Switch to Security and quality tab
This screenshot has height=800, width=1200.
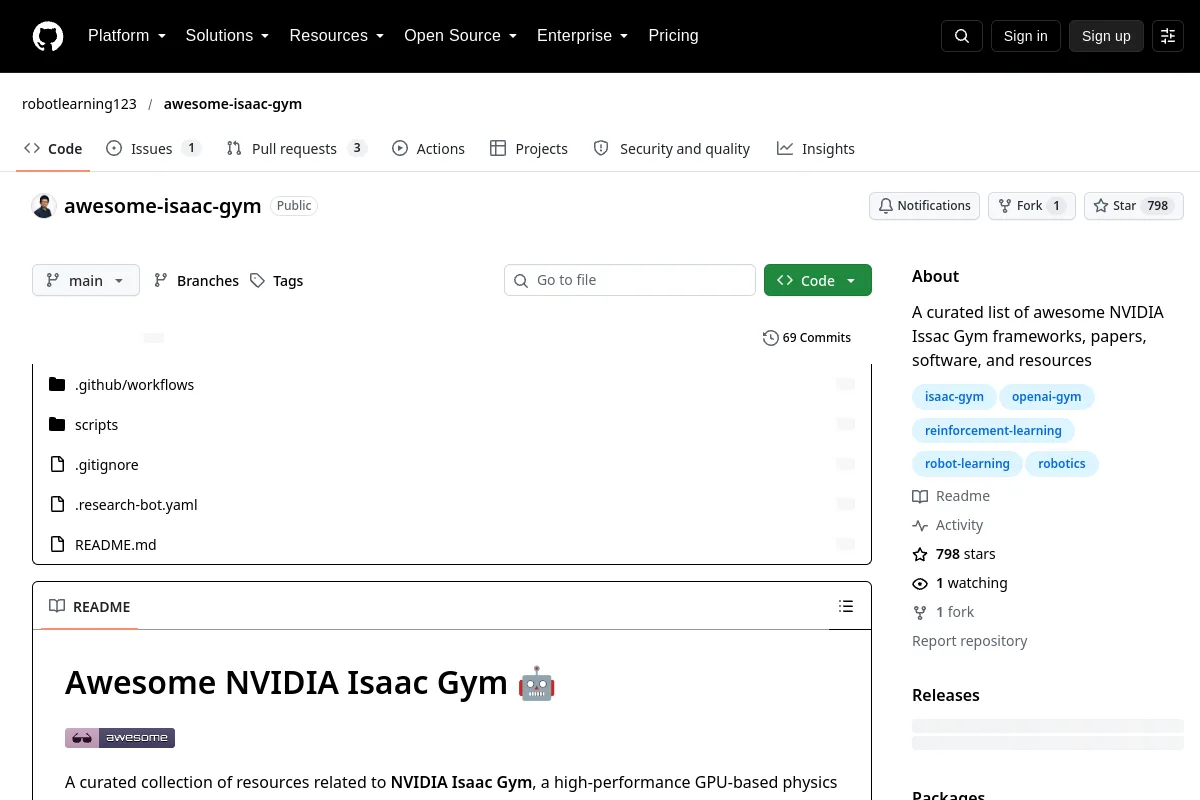671,149
